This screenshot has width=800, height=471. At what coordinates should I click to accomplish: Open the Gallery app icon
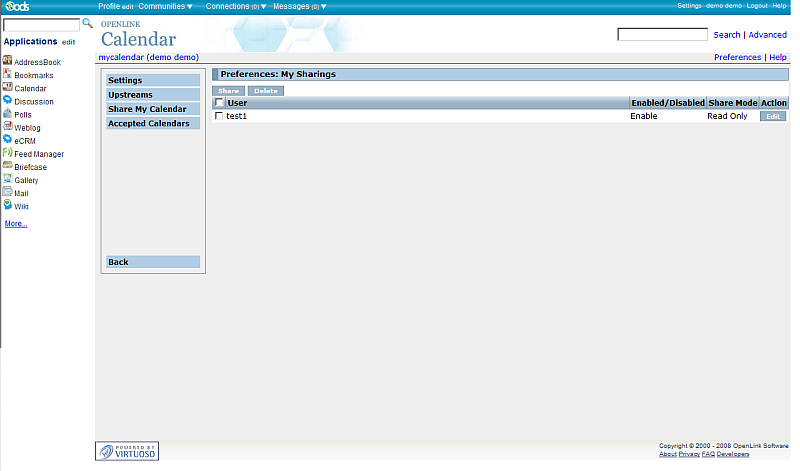pos(8,180)
